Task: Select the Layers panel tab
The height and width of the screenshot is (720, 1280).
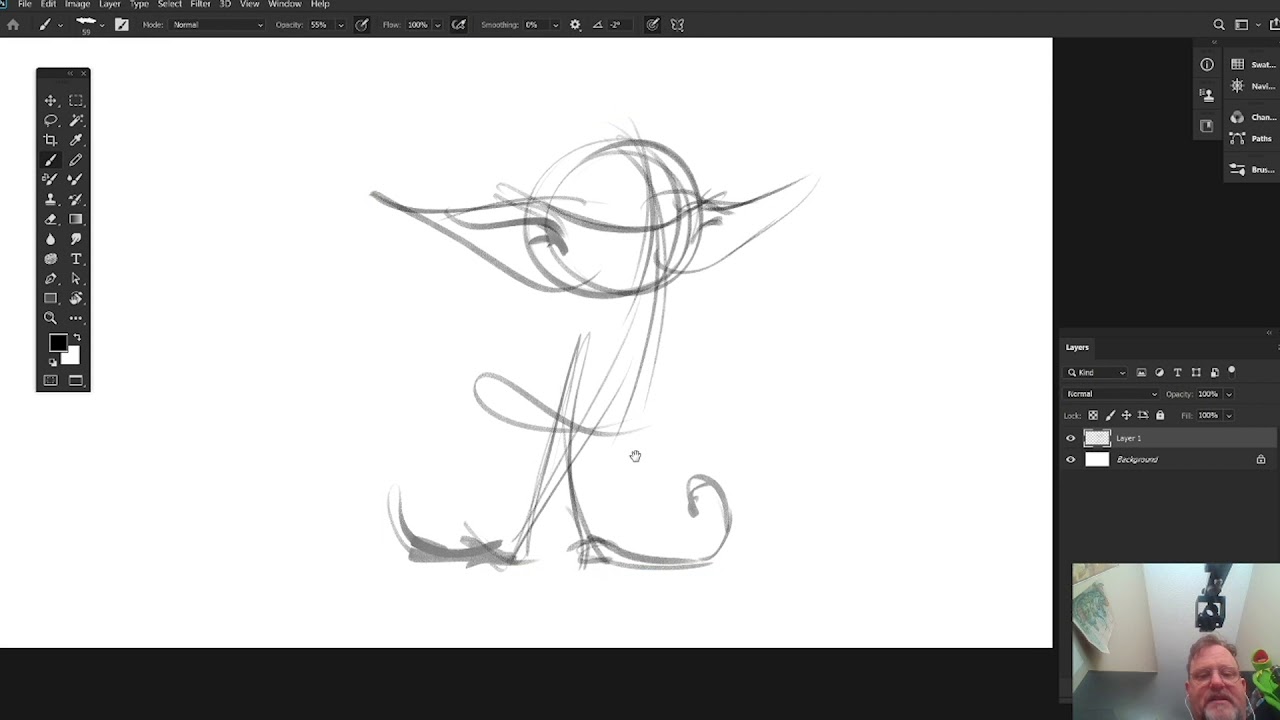Action: click(1077, 347)
